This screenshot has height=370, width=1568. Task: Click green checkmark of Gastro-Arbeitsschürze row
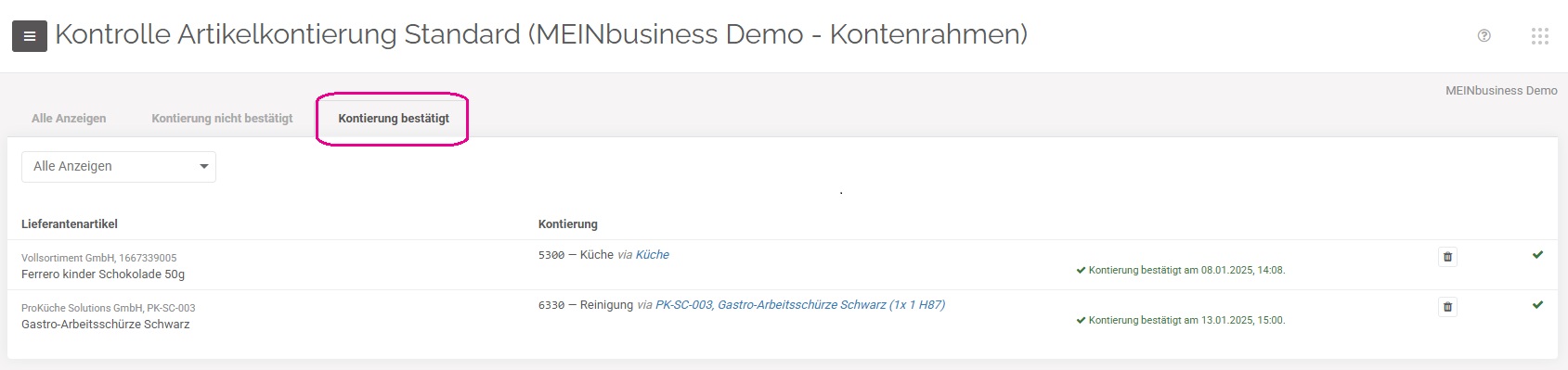coord(1537,304)
